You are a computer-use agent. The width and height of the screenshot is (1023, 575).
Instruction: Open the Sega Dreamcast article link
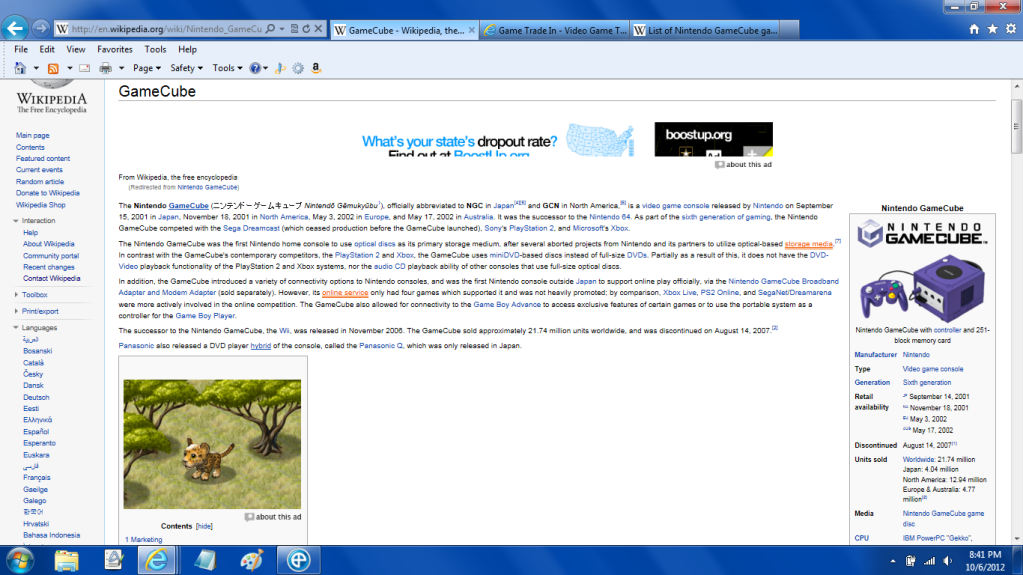tap(251, 228)
